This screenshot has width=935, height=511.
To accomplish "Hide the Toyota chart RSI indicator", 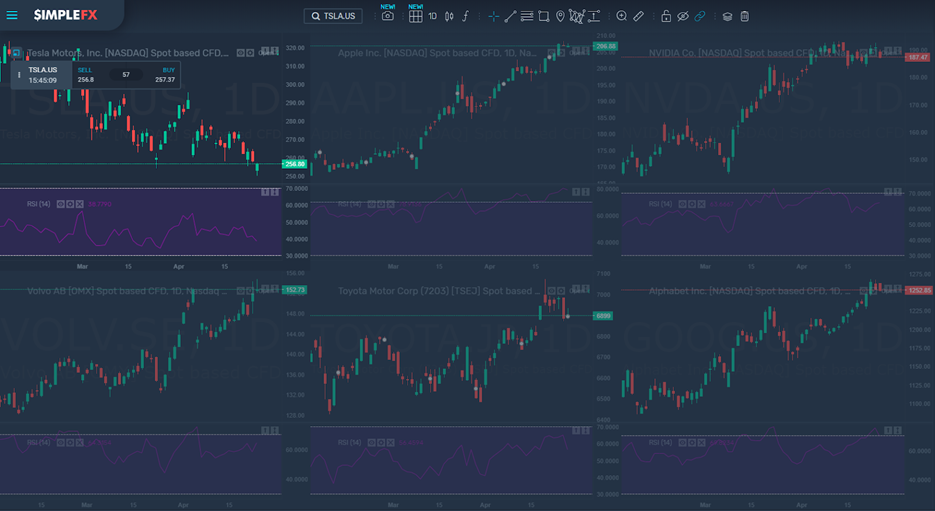I will click(371, 442).
